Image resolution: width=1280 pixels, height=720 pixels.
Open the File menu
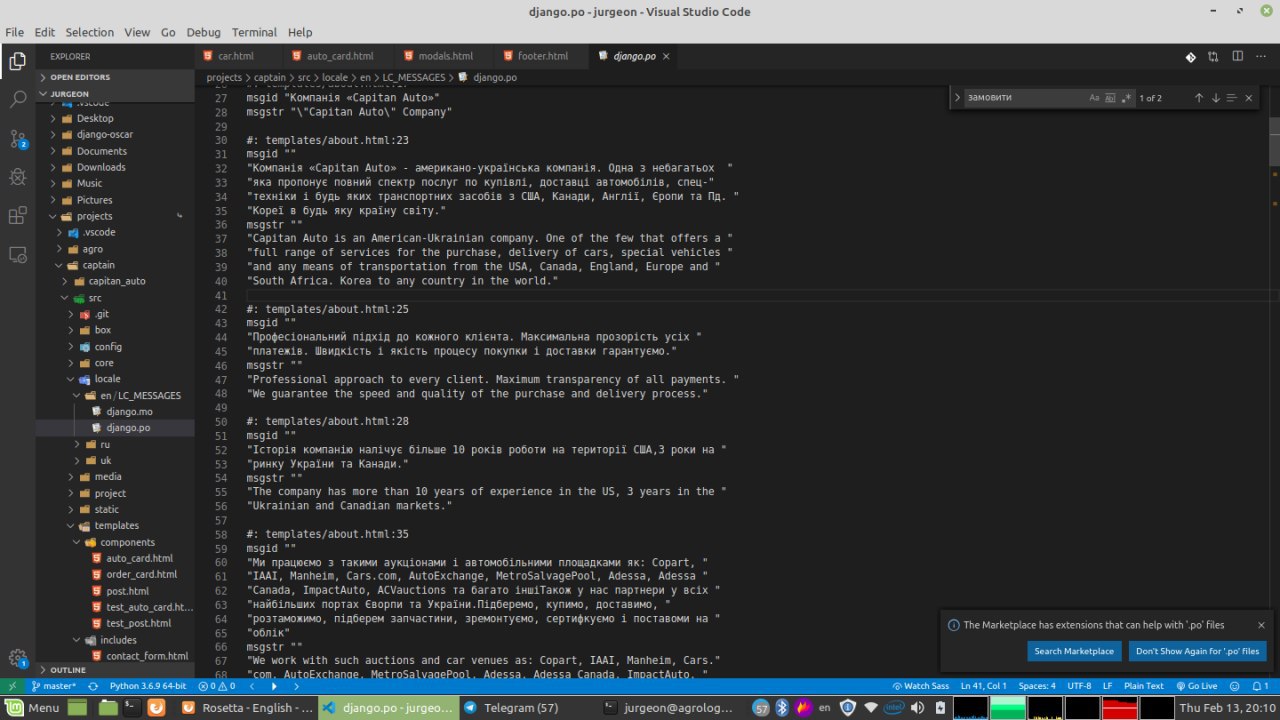tap(14, 32)
